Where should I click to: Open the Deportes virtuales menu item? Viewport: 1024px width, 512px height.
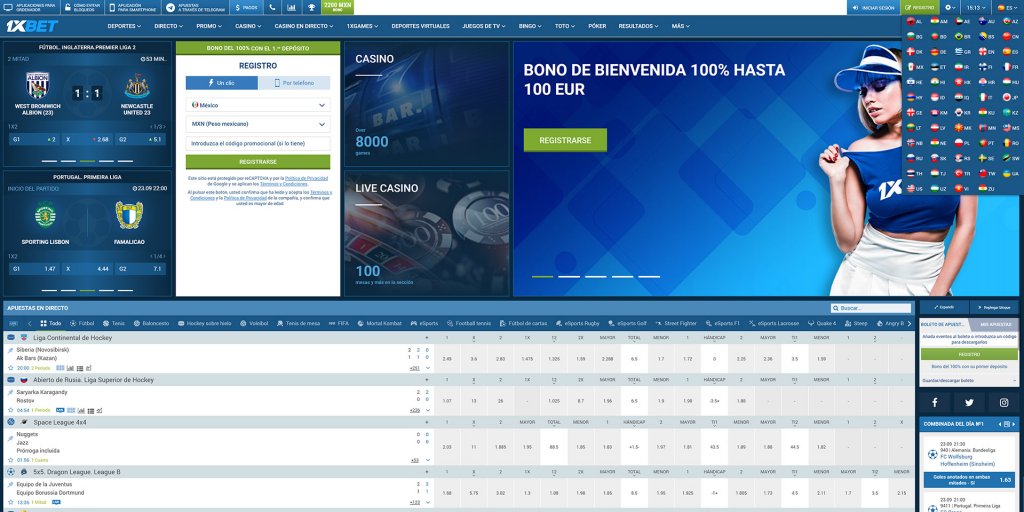click(421, 26)
